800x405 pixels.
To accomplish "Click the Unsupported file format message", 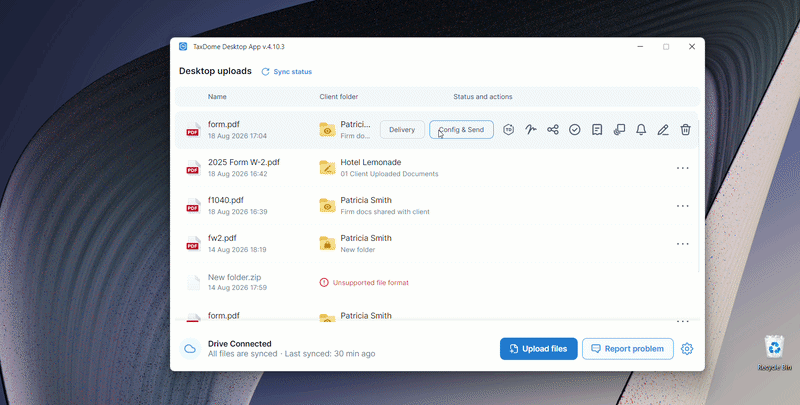I will (371, 282).
